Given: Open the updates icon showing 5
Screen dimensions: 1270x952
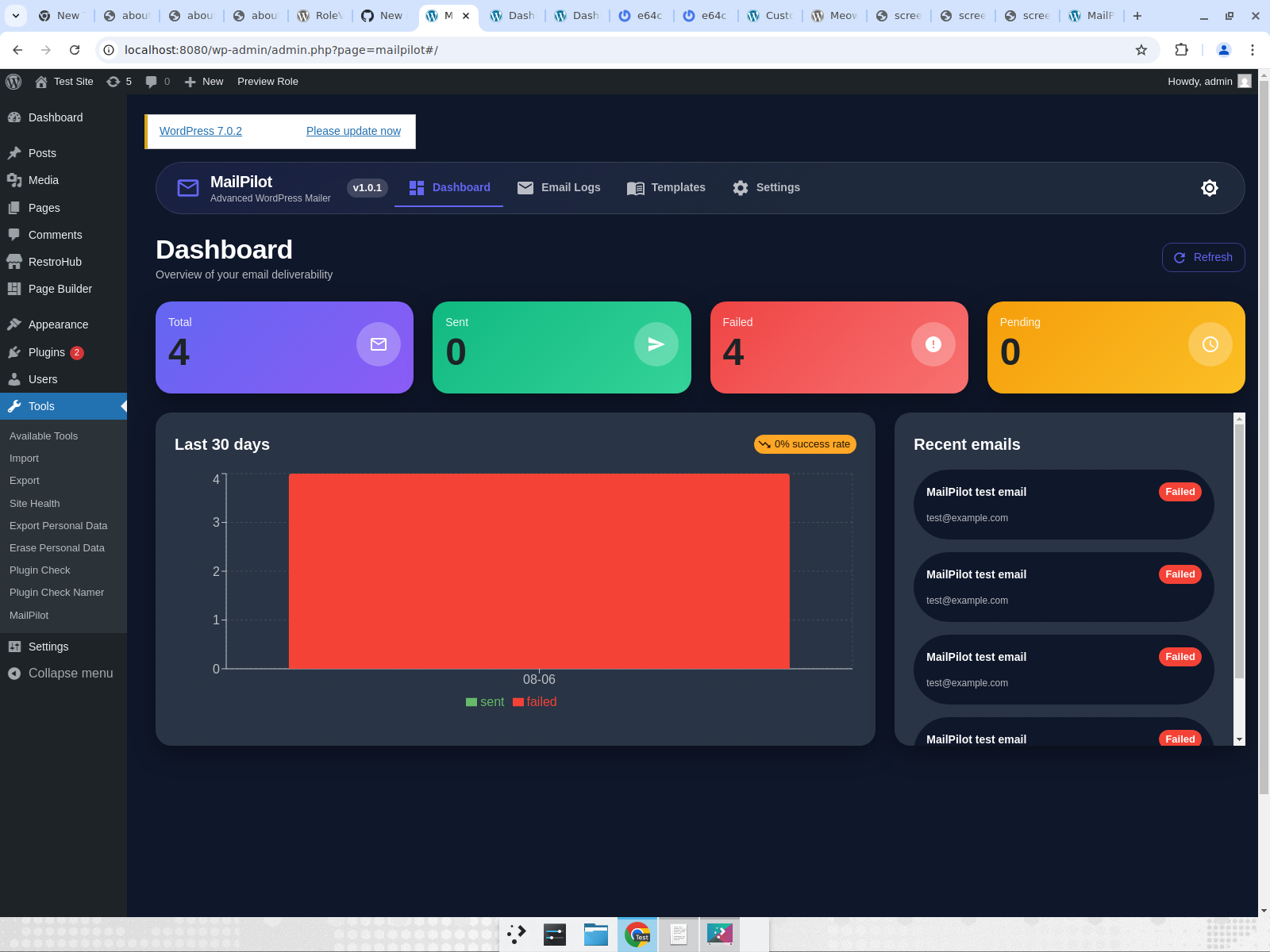Looking at the screenshot, I should click(119, 82).
